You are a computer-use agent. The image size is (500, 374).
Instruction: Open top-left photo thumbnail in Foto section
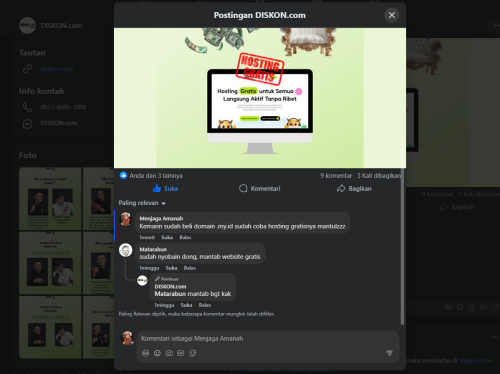point(50,199)
